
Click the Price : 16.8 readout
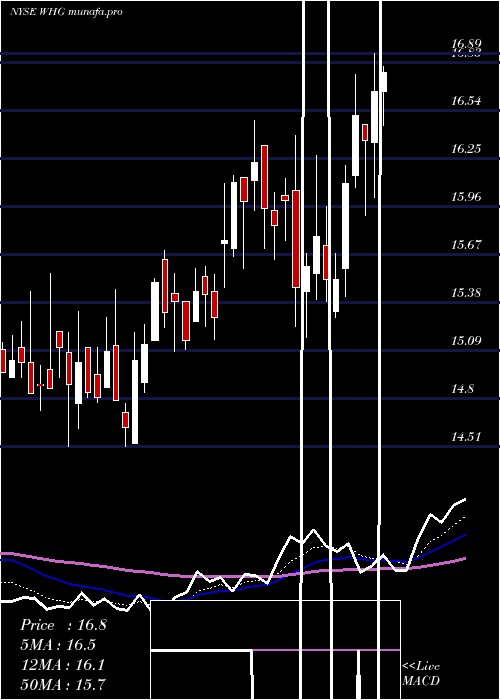coord(63,625)
